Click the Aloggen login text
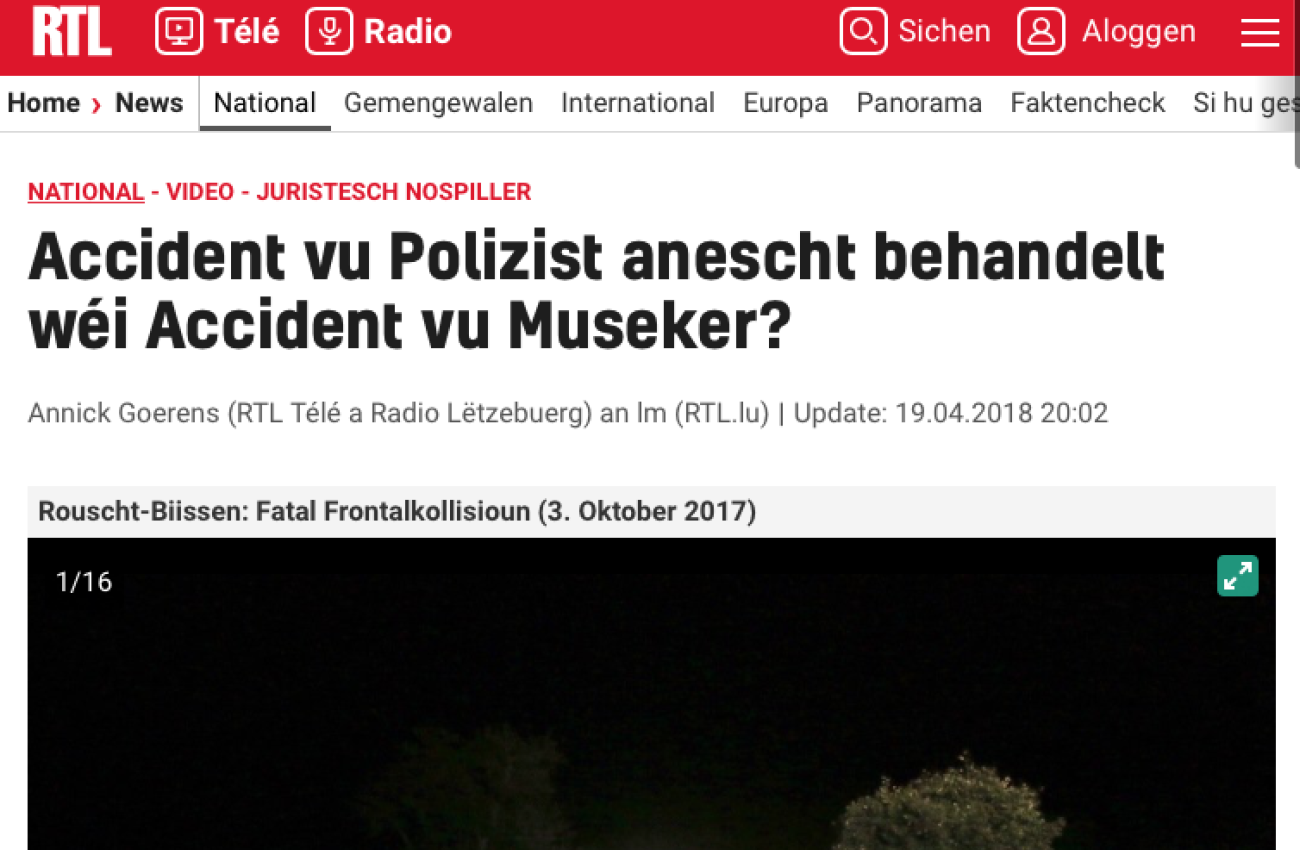The height and width of the screenshot is (850, 1300). (x=1139, y=31)
